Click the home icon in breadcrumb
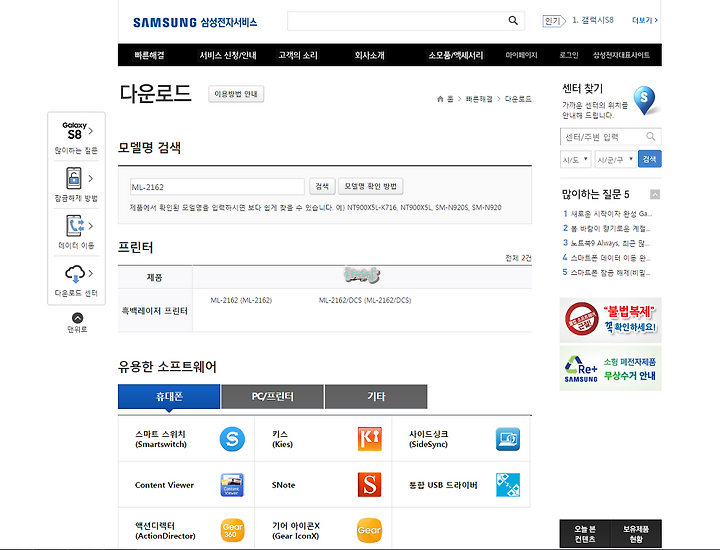This screenshot has width=720, height=550. coord(440,99)
